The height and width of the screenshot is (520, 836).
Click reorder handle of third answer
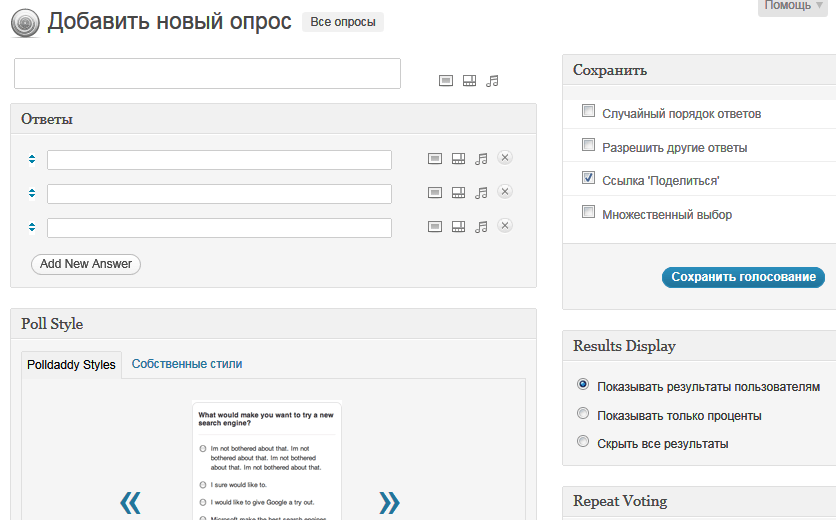point(32,227)
